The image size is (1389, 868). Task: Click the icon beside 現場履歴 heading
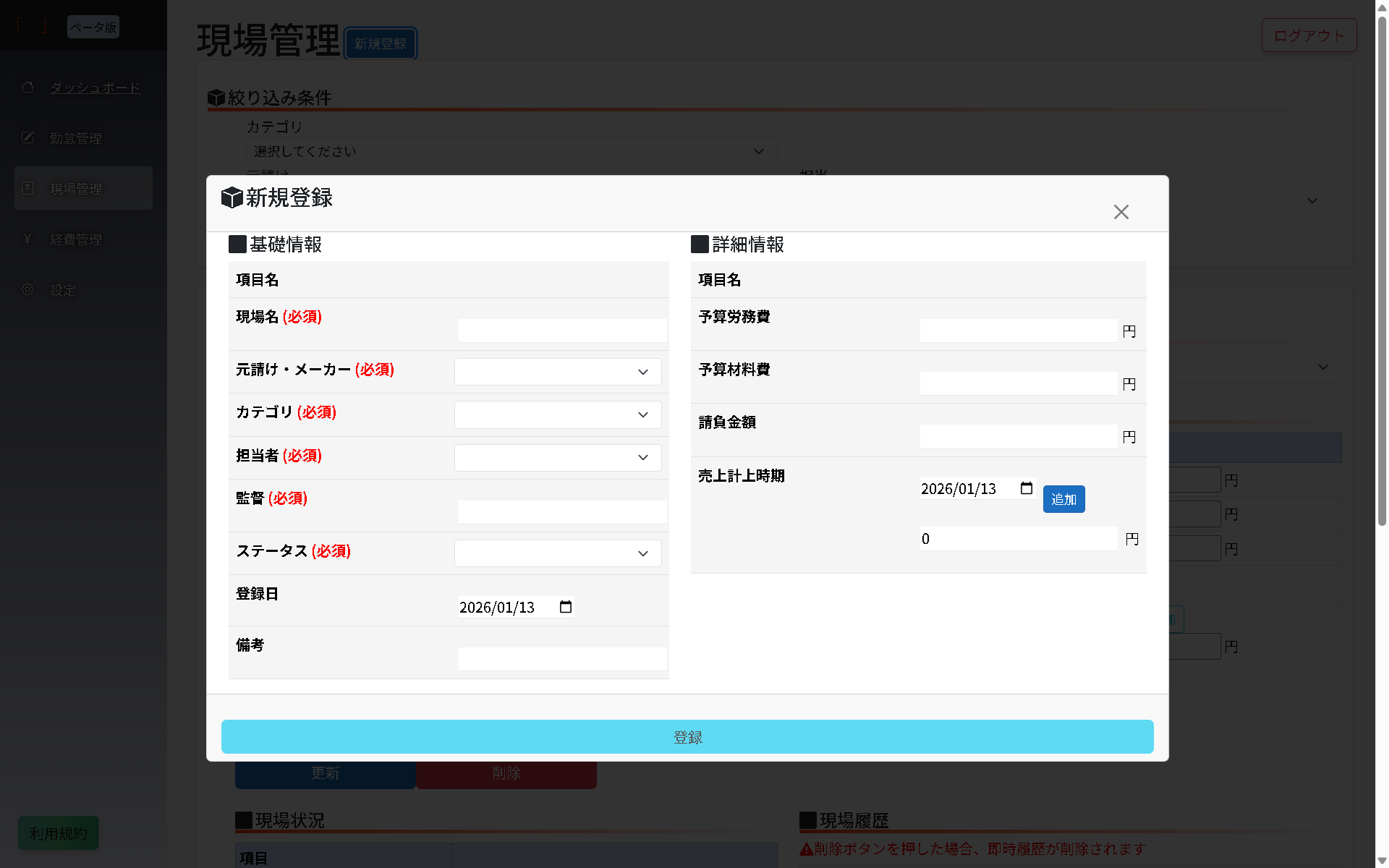point(807,820)
